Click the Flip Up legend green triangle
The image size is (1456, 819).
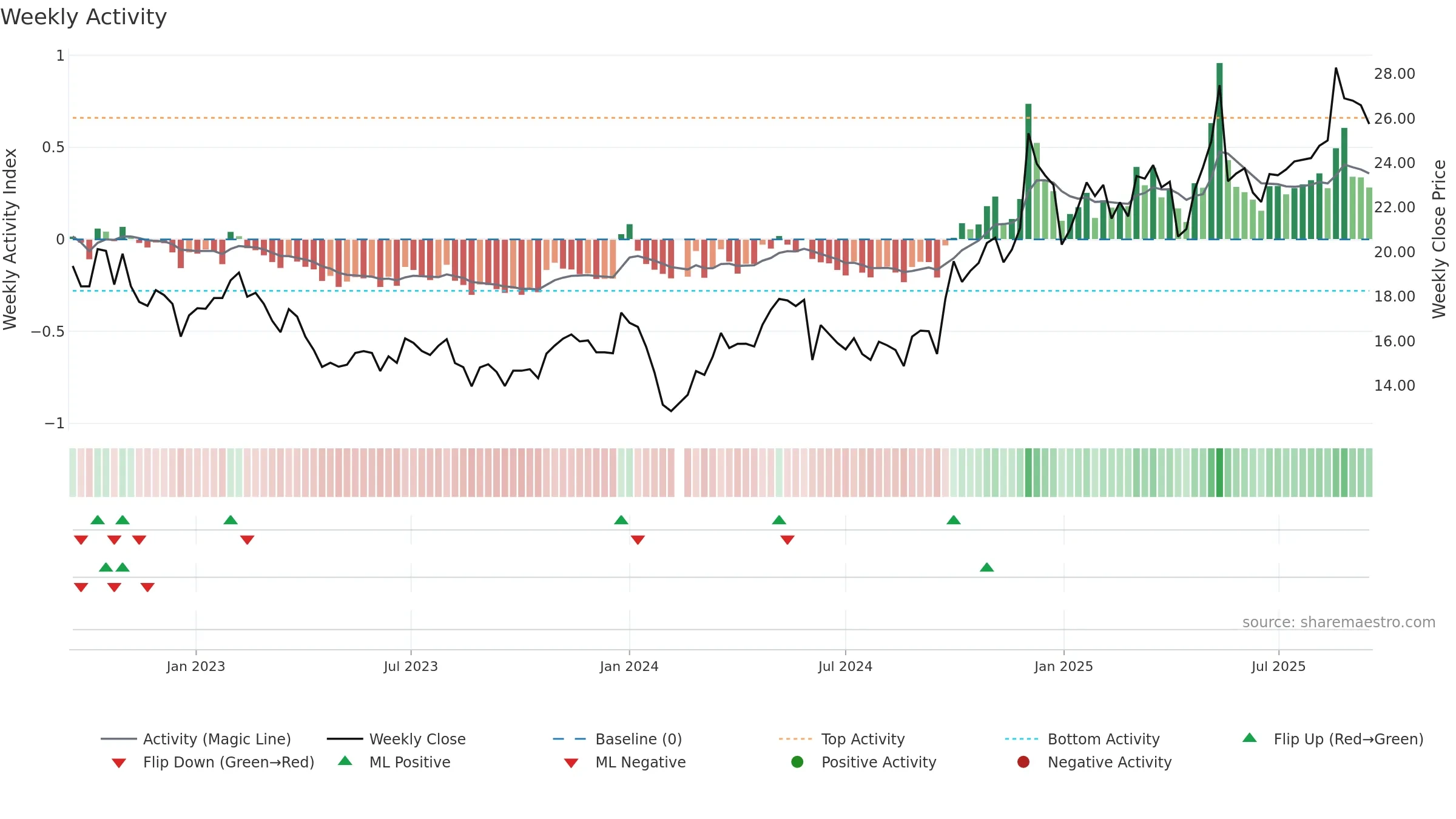(1250, 738)
